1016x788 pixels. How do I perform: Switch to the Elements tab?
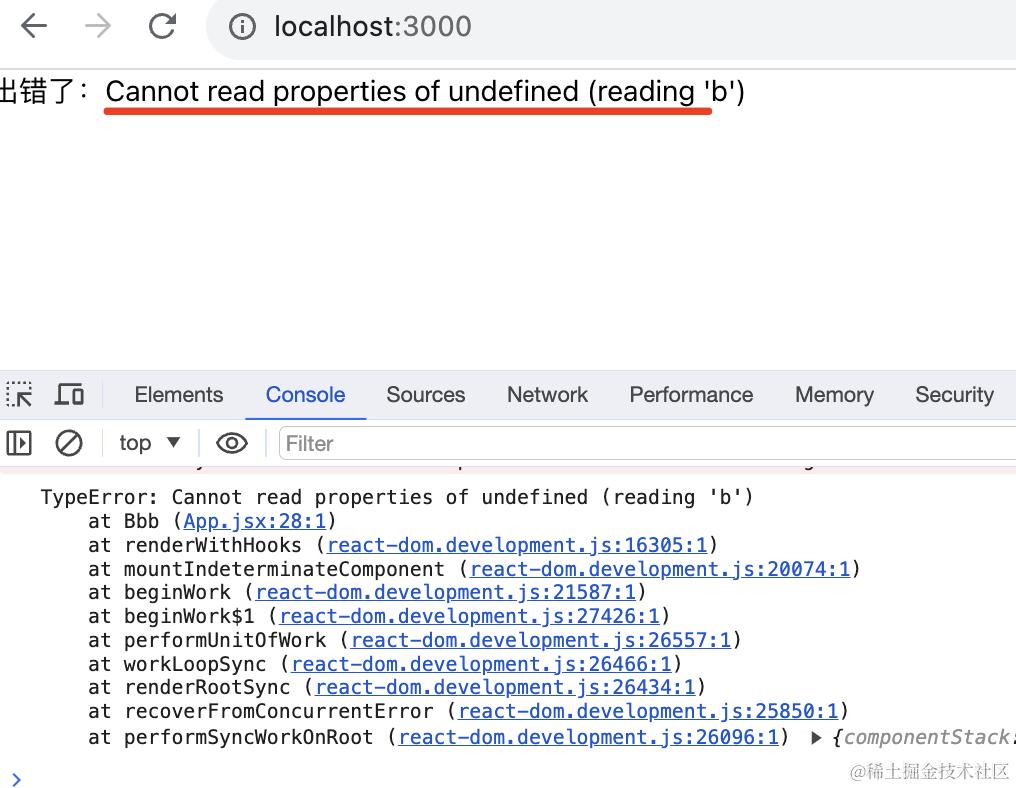tap(179, 395)
